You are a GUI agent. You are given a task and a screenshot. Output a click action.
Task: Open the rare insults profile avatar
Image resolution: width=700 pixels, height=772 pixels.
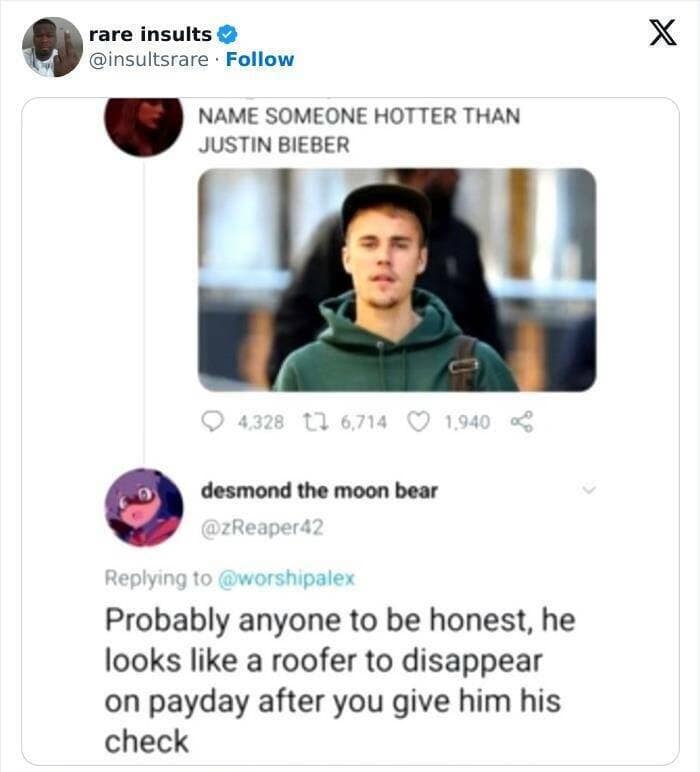click(x=52, y=47)
